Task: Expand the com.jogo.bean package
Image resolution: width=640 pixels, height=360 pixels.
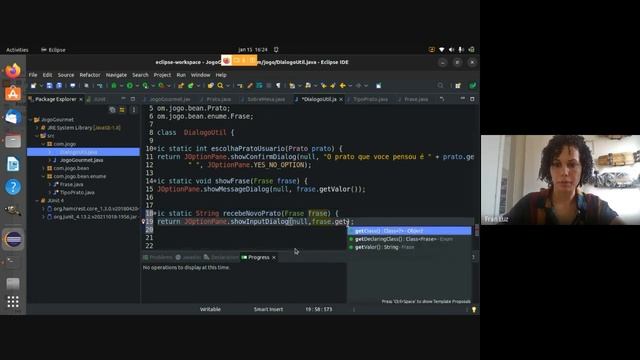Action: pos(44,168)
